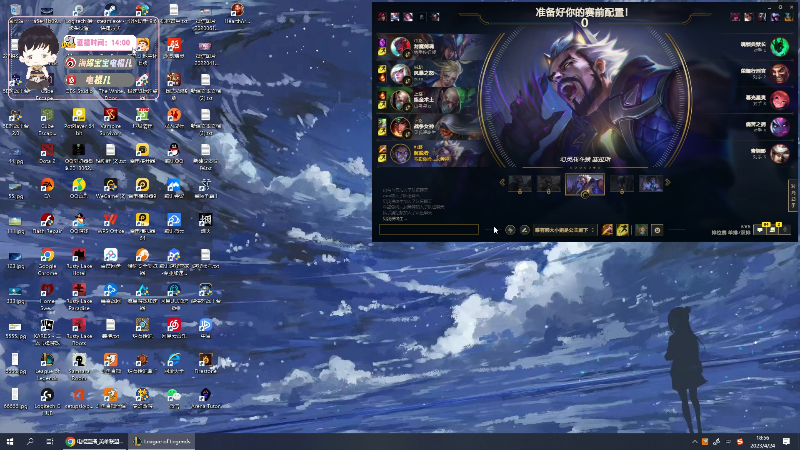Open the chroma color picker under the selected skin
This screenshot has height=450, width=800.
(585, 195)
